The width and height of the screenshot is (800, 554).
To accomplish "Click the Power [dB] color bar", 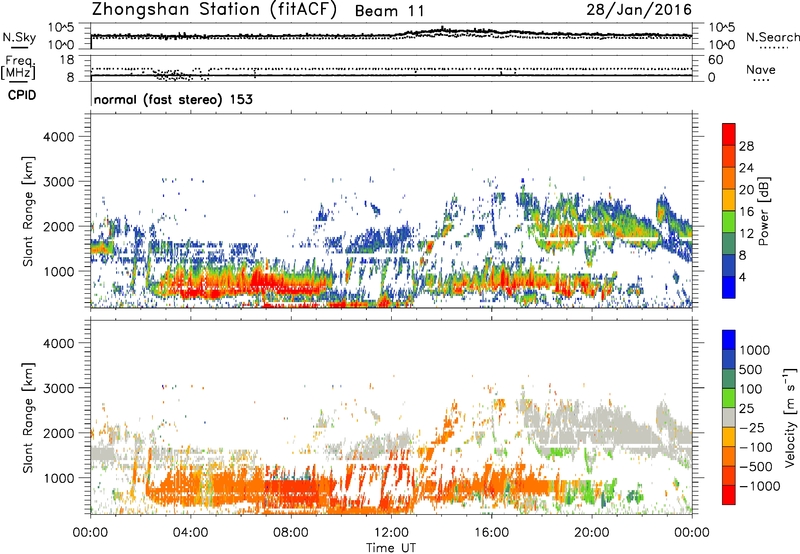I will (x=729, y=211).
